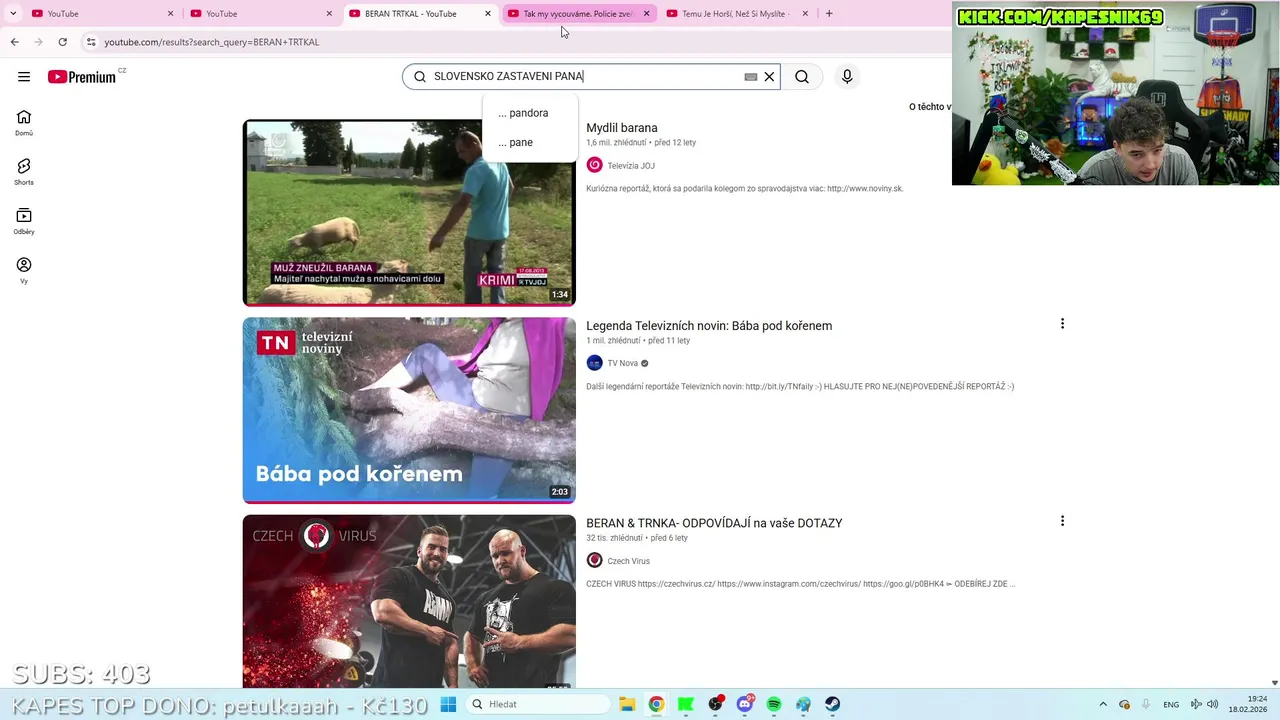Open title Legenda Televizních novin: Bába pod kořenem
1280x720 pixels.
[709, 326]
